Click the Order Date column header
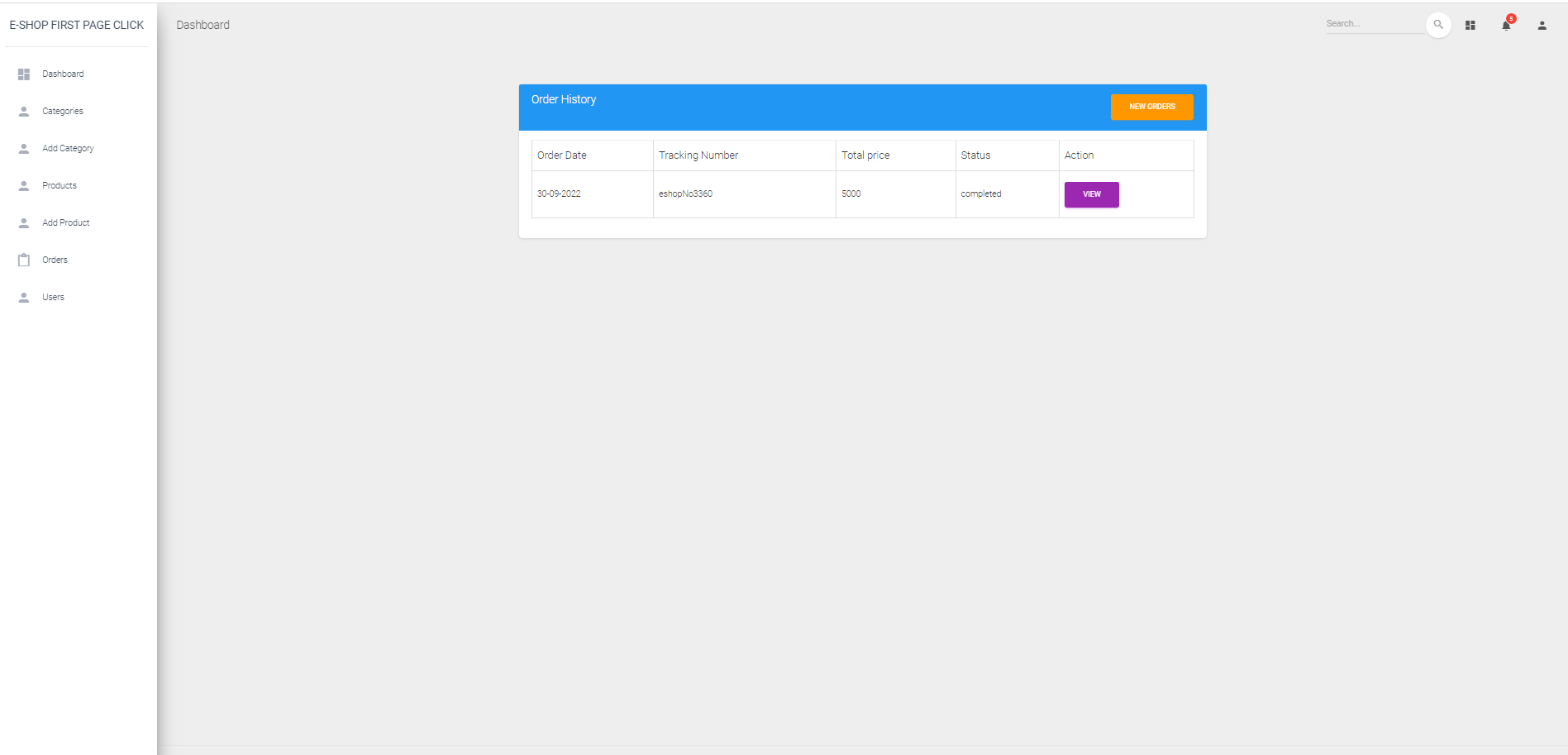Image resolution: width=1568 pixels, height=755 pixels. (562, 155)
